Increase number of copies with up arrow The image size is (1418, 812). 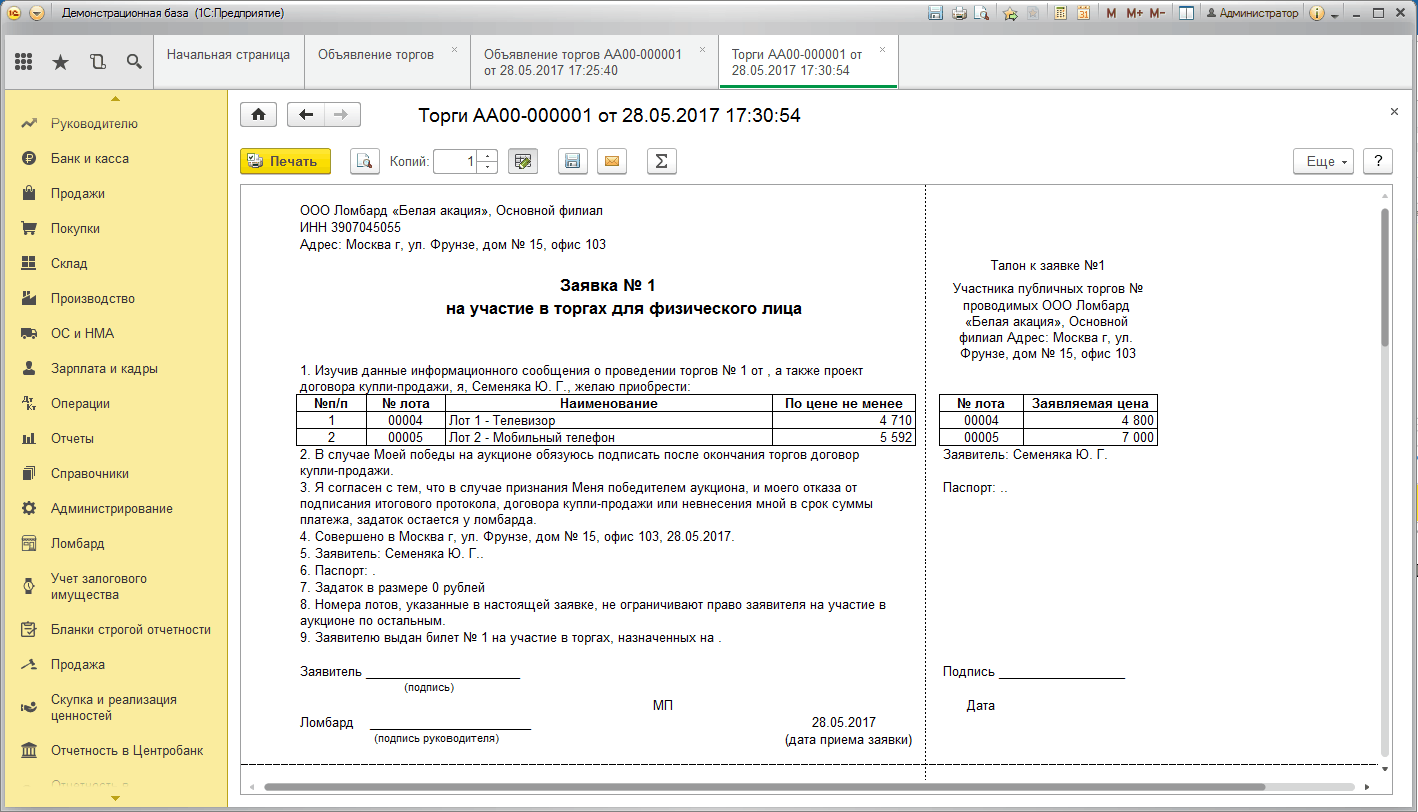point(487,155)
